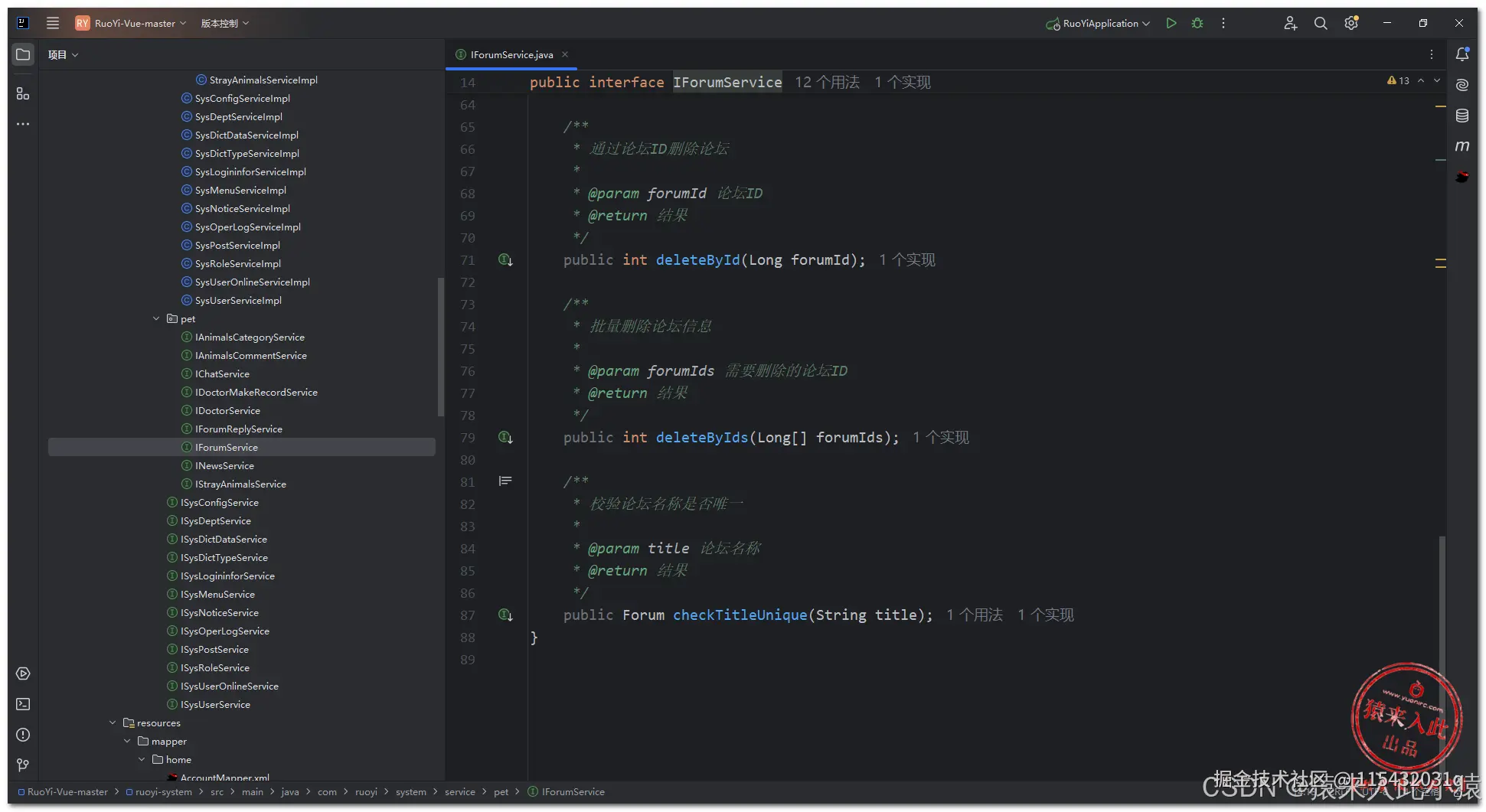
Task: Go to deleteById implementation gutter icon
Action: click(505, 260)
